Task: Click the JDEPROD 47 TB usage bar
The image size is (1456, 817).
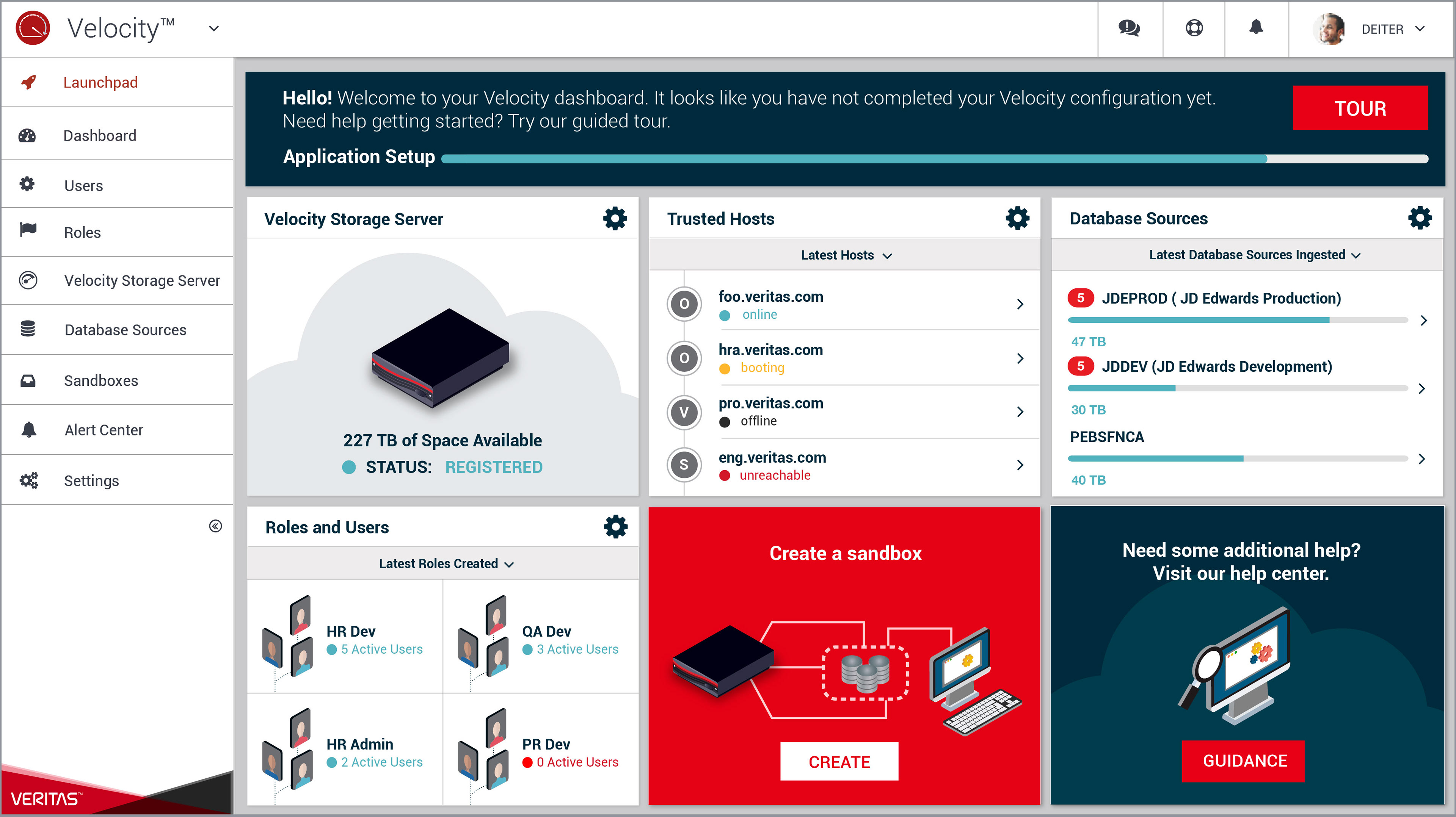Action: tap(1237, 320)
